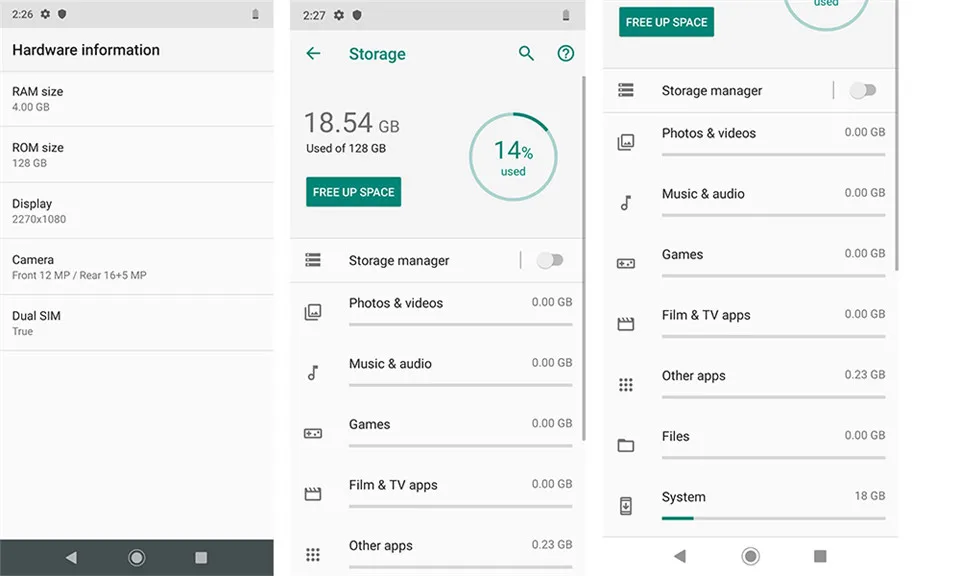Screen dimensions: 960x576
Task: Tap Photos & videos icon in middle screen
Action: tap(313, 312)
